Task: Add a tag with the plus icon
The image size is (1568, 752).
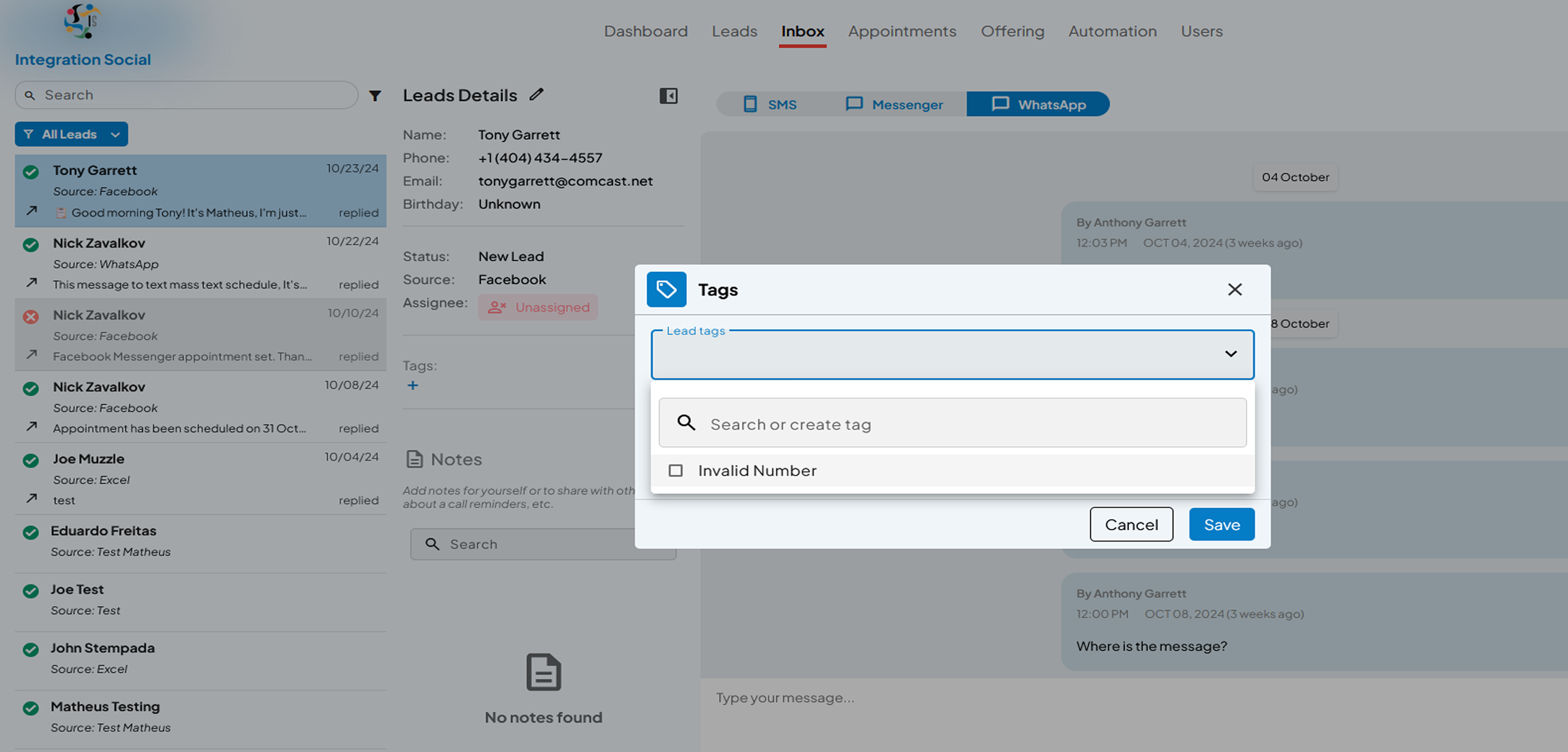Action: (x=413, y=385)
